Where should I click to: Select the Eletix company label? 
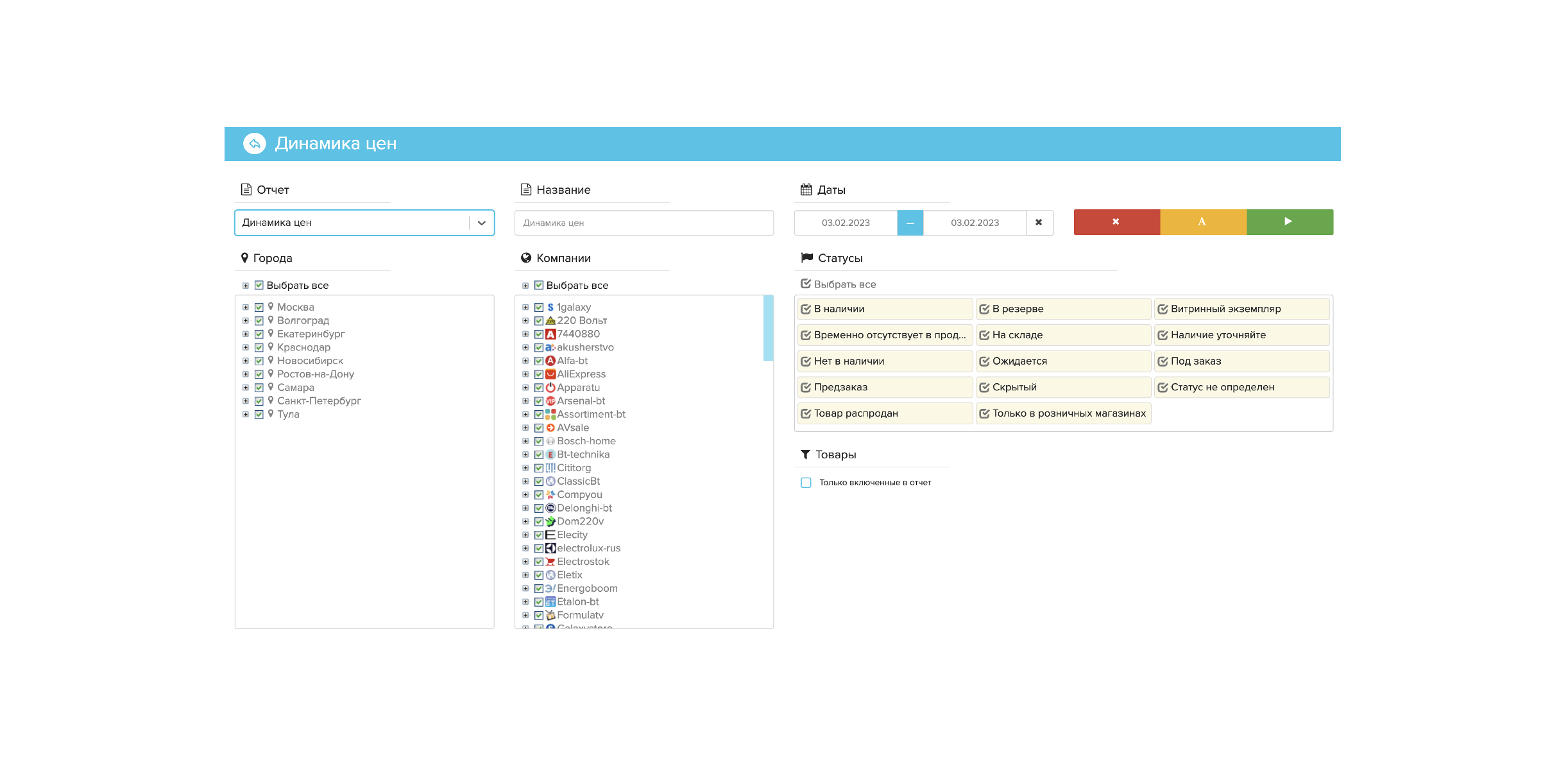pyautogui.click(x=570, y=575)
